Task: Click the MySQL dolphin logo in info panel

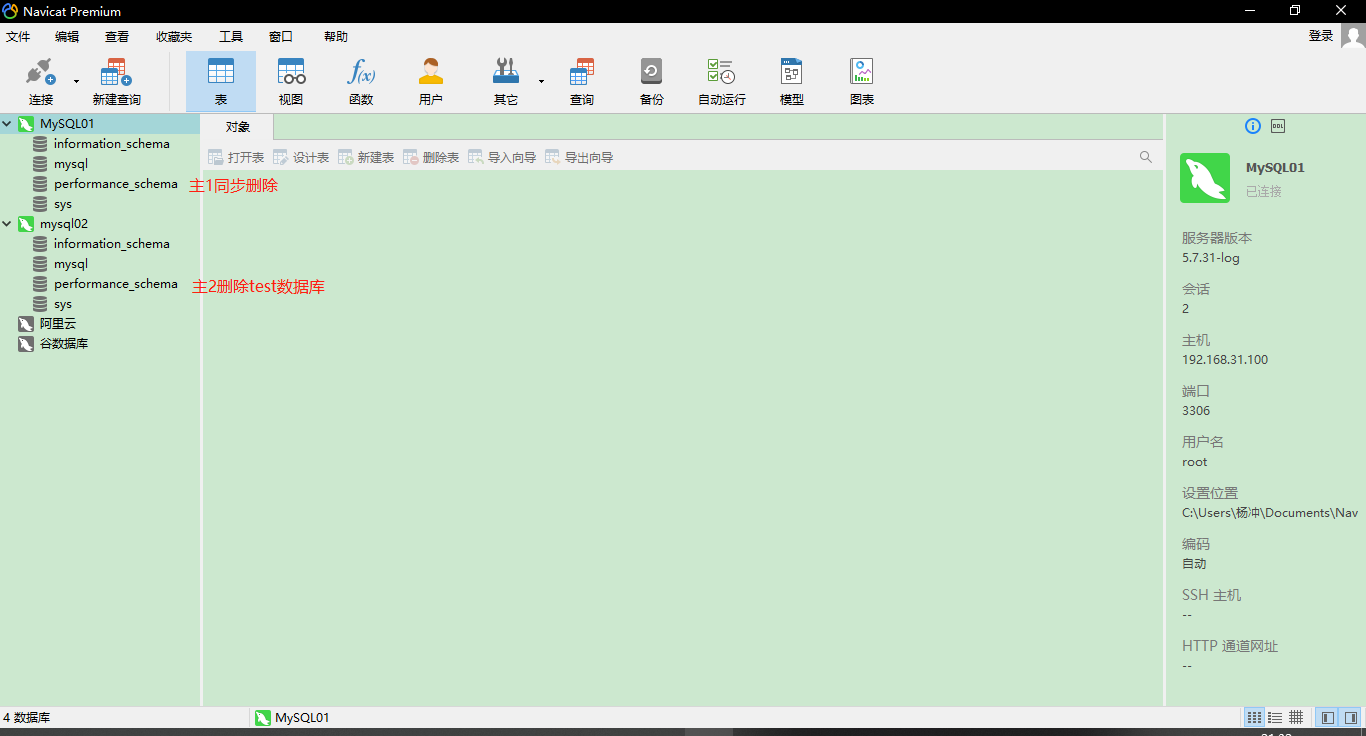Action: pyautogui.click(x=1205, y=178)
